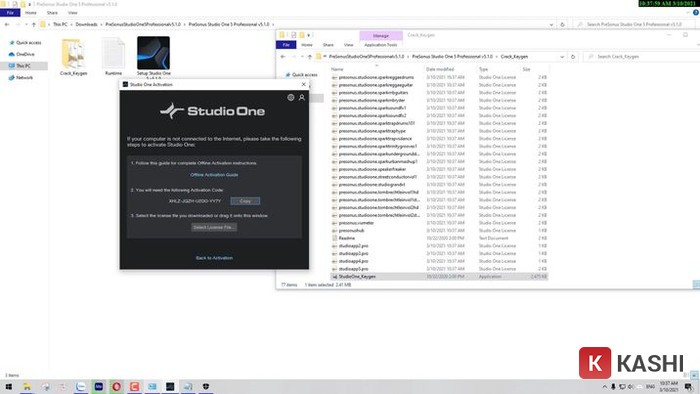Open the Offline Activation Guide link

[x=214, y=175]
